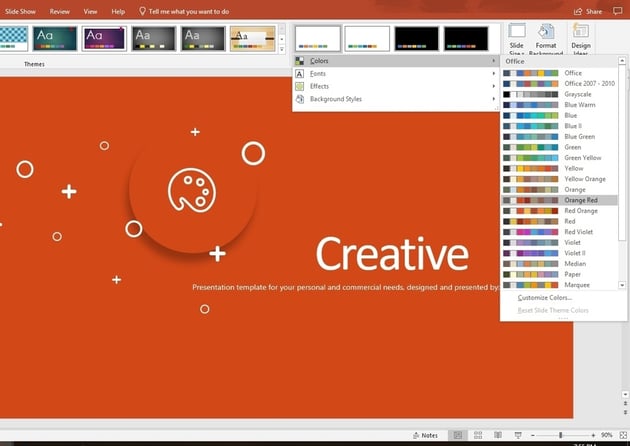Screen dimensions: 630x446
Task: Expand the Fonts submenu
Action: point(318,74)
